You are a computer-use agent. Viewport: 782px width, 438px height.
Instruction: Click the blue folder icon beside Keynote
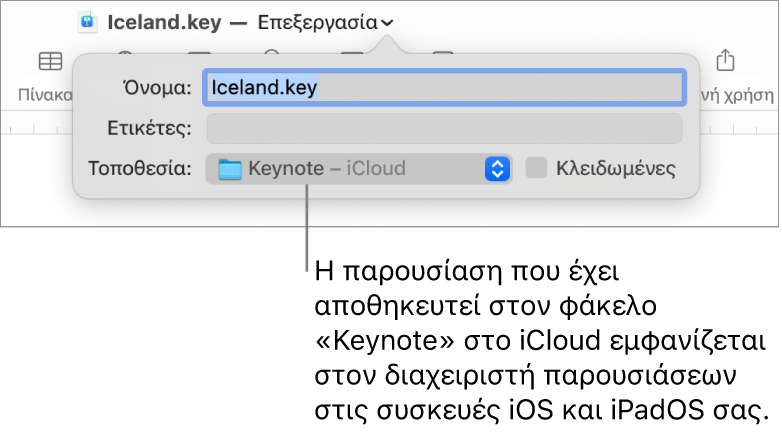click(230, 169)
